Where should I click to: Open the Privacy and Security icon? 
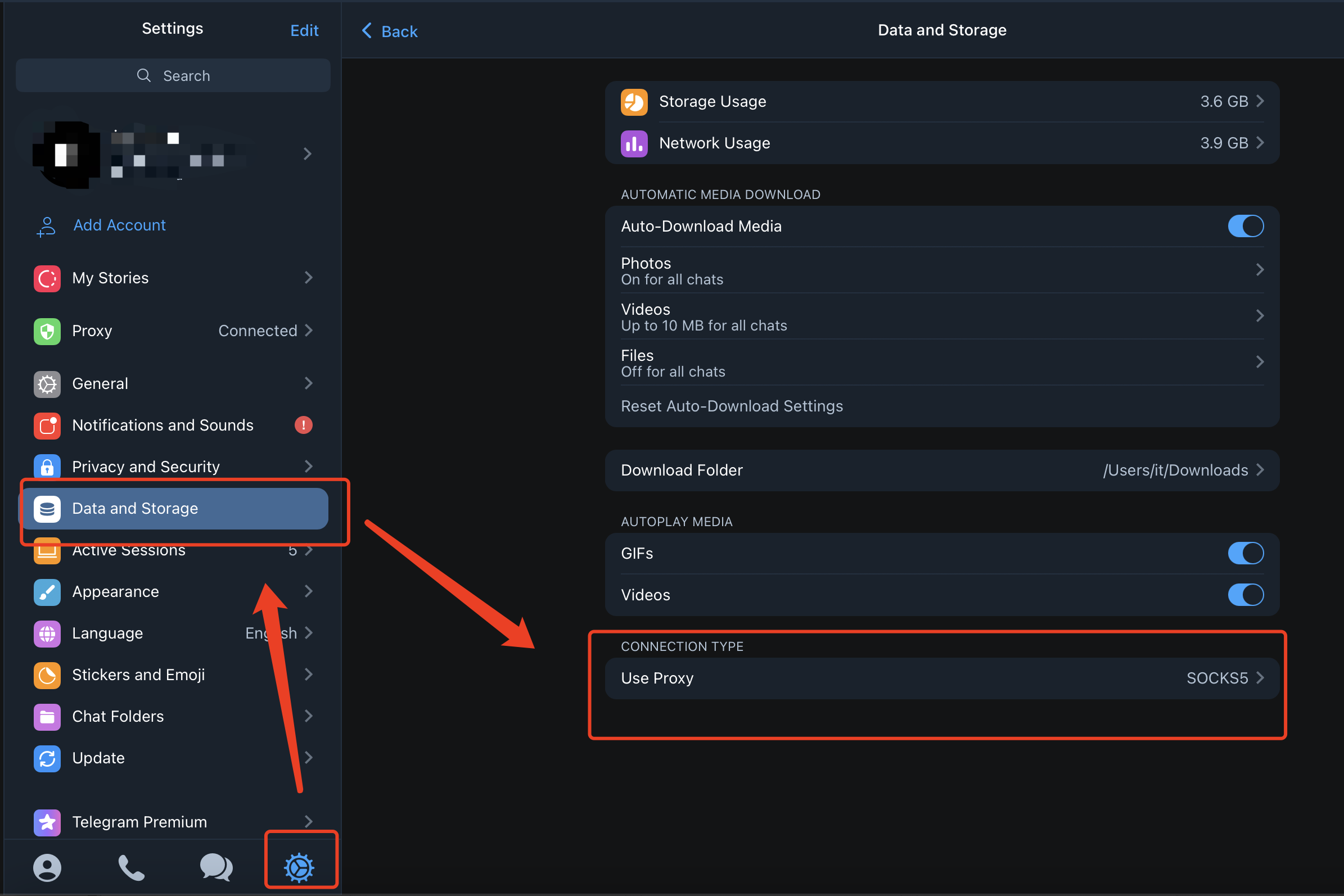47,466
